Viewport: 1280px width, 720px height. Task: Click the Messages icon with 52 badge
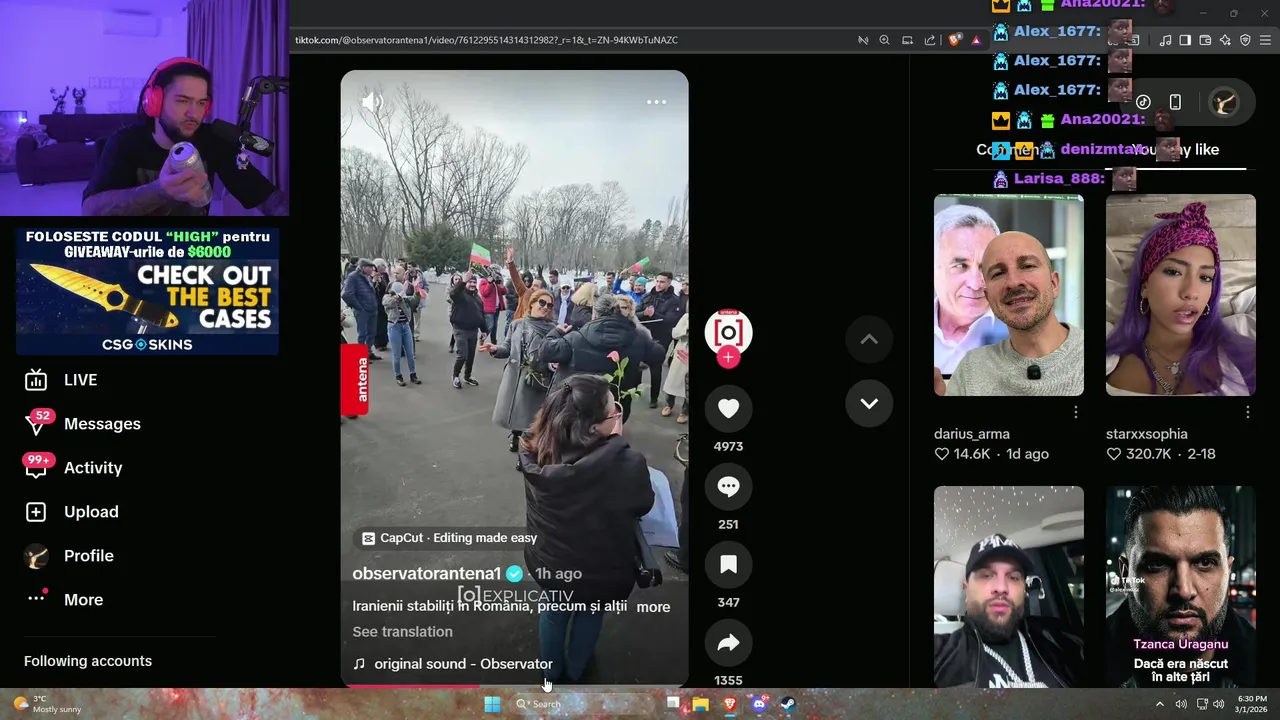tap(36, 423)
